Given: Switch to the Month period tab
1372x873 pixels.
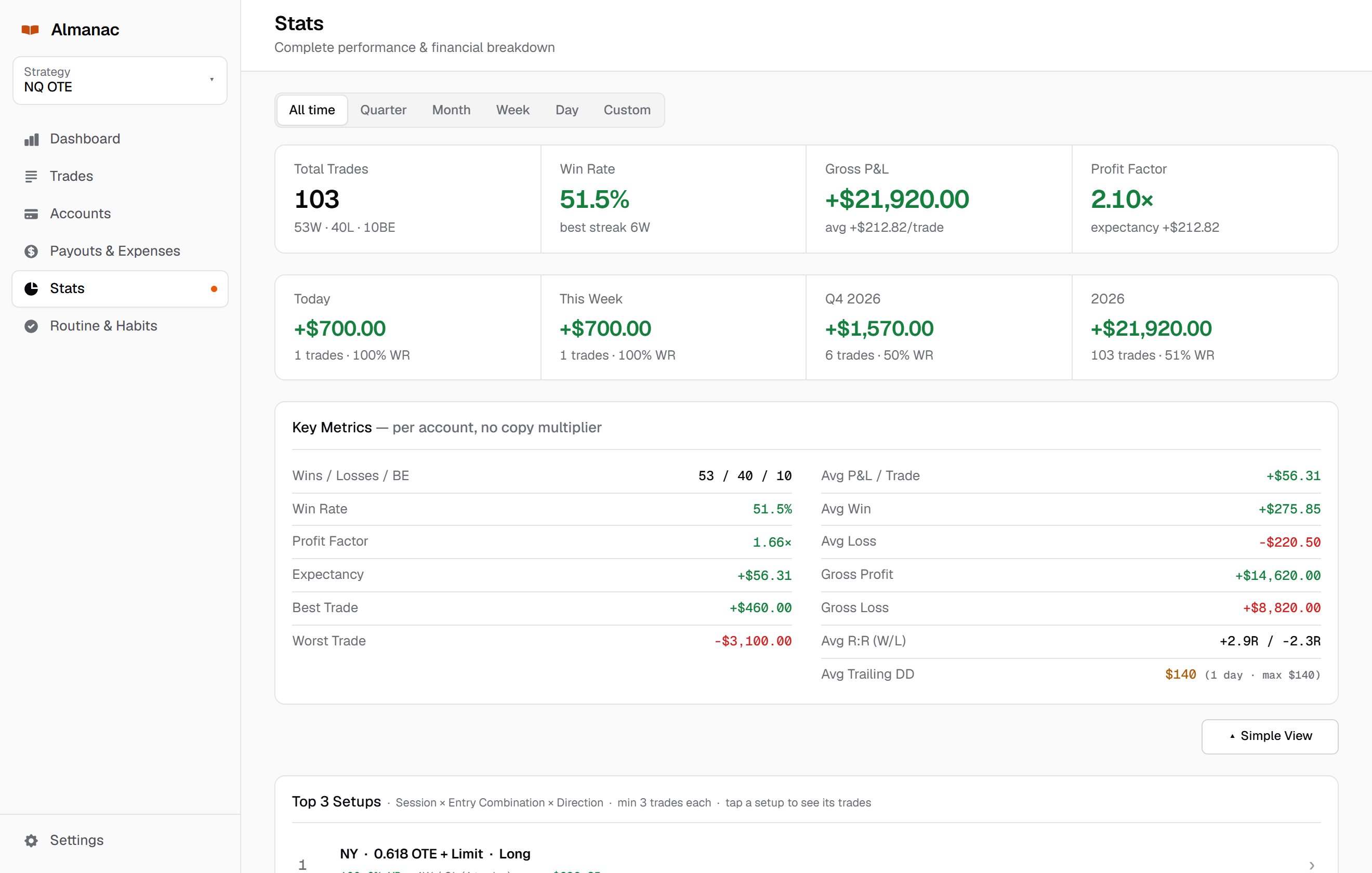Looking at the screenshot, I should [451, 110].
